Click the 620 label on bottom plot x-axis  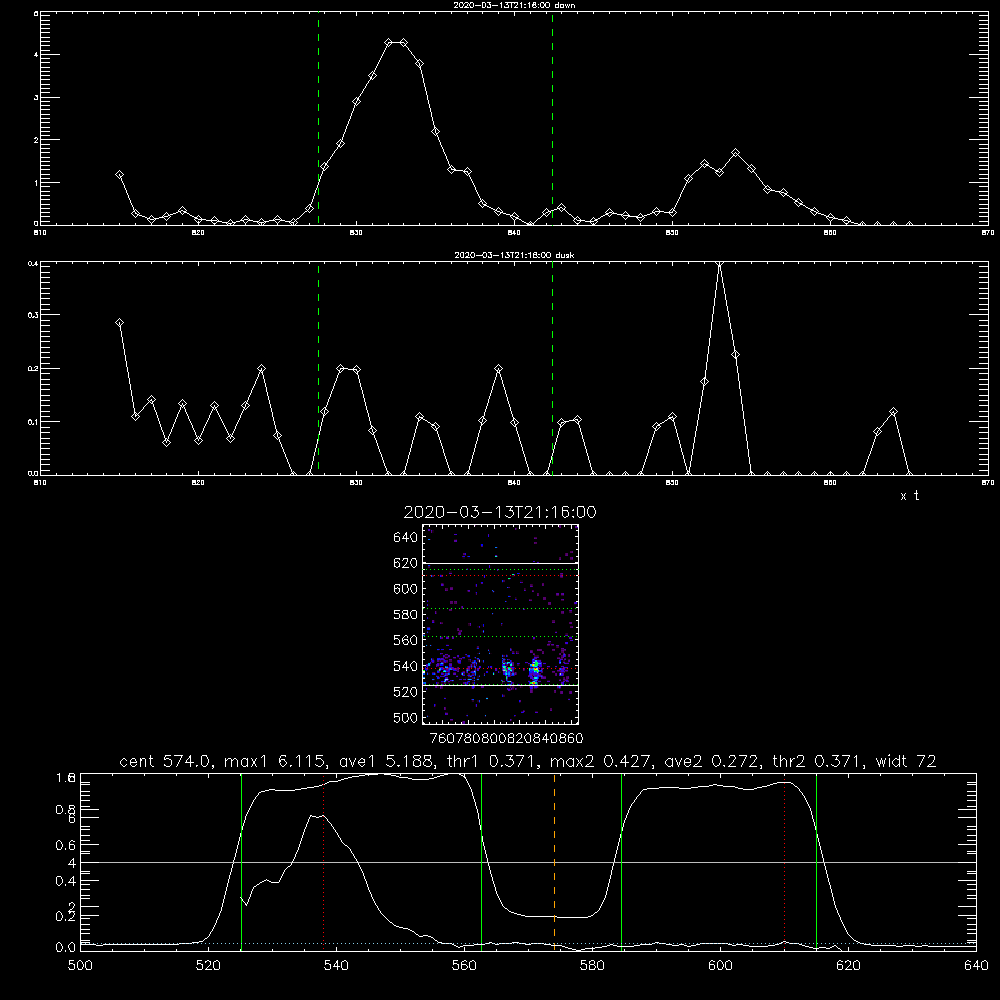[848, 966]
